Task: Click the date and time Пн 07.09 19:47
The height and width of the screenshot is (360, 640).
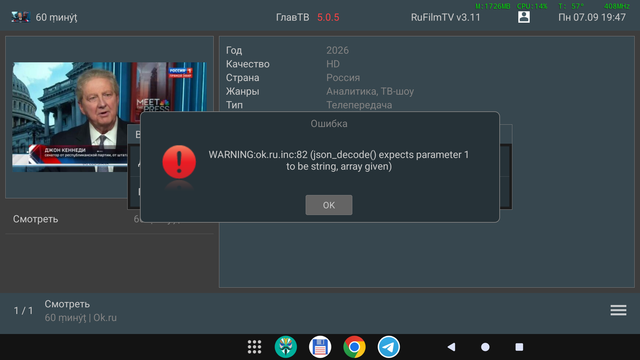Action: click(x=592, y=18)
